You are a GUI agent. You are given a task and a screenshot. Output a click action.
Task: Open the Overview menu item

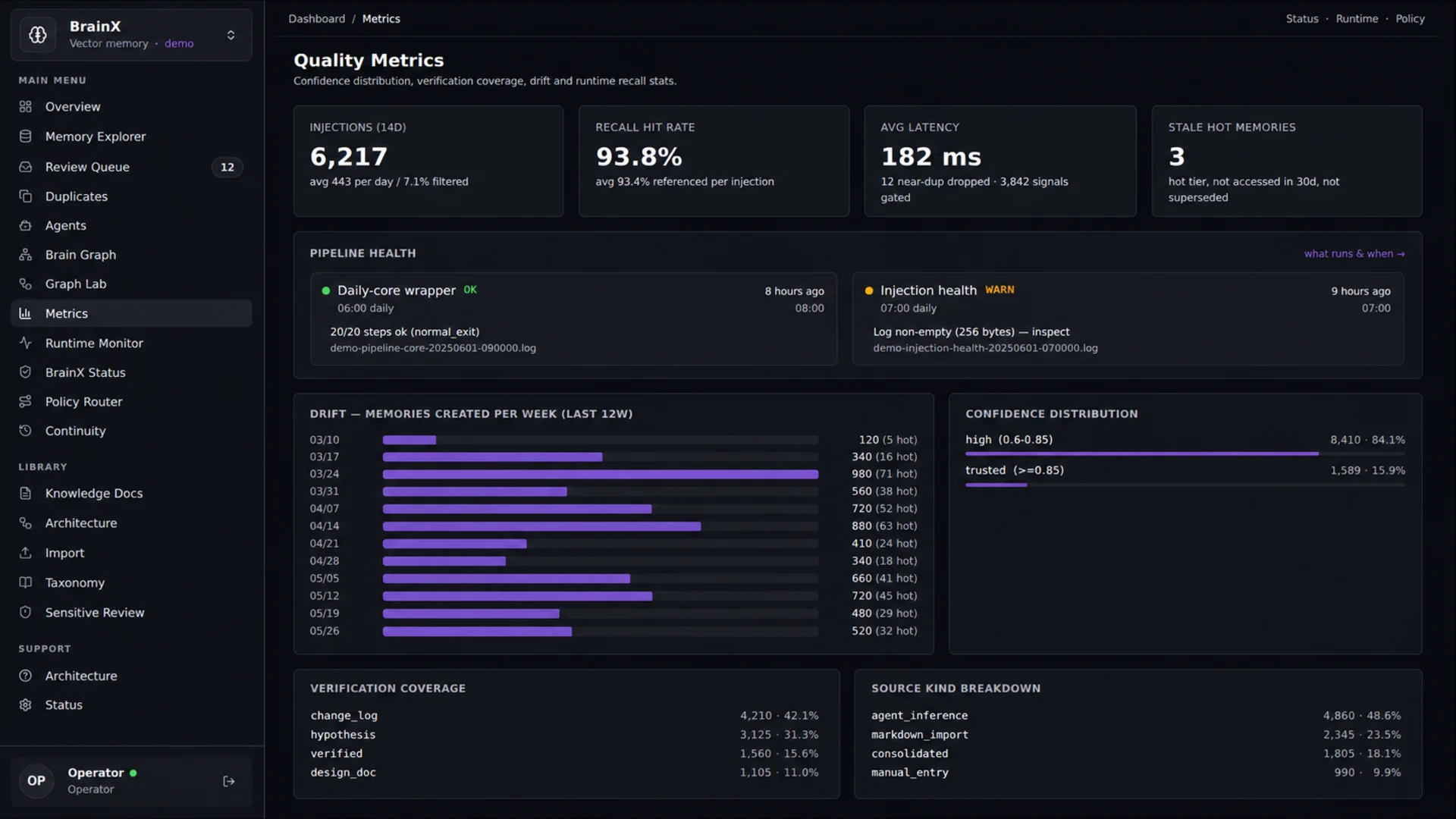pos(131,107)
